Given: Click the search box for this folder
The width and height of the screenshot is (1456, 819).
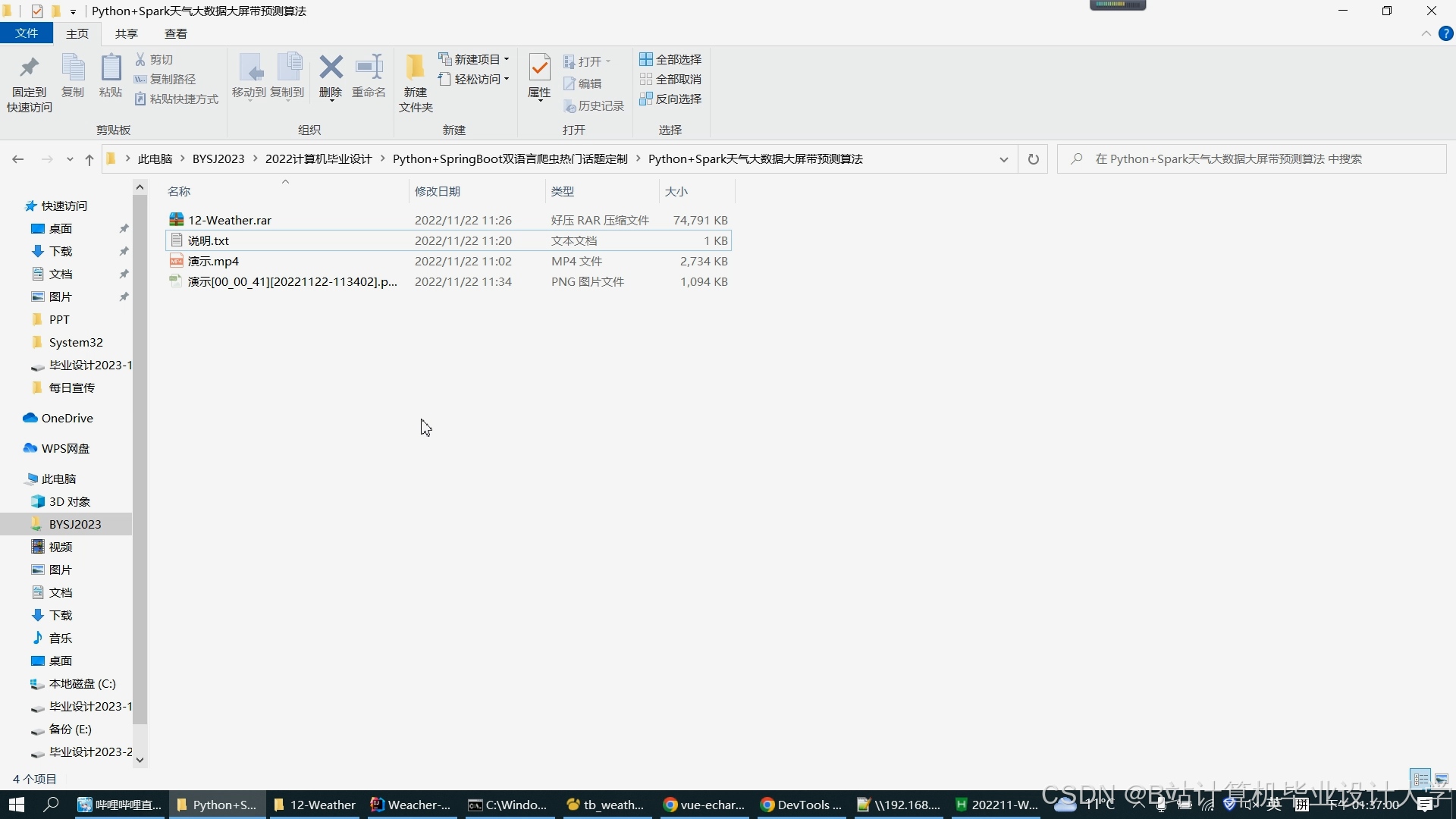Looking at the screenshot, I should coord(1251,159).
